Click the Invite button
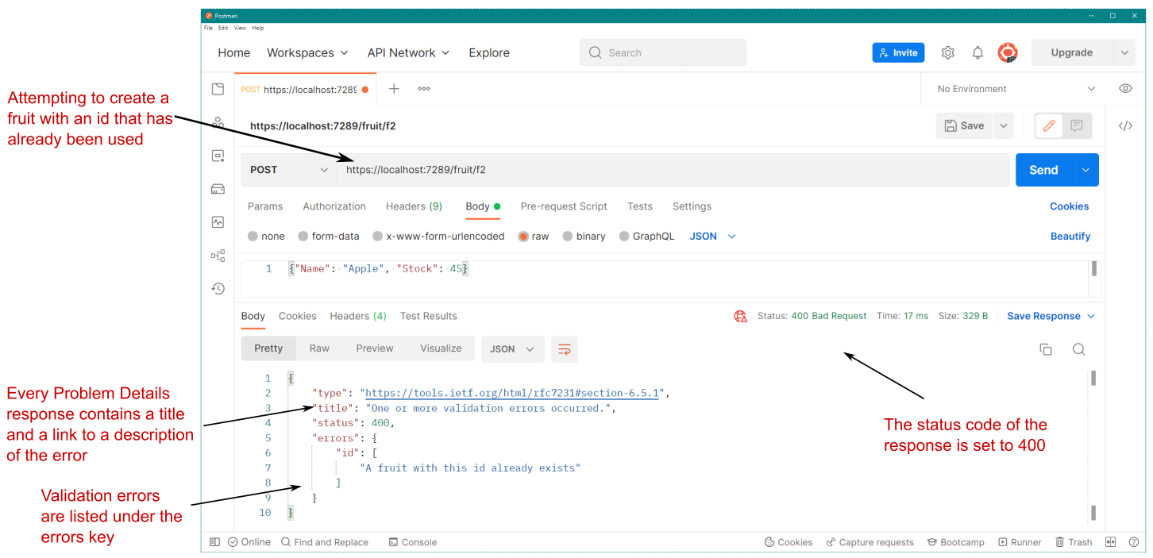 898,53
